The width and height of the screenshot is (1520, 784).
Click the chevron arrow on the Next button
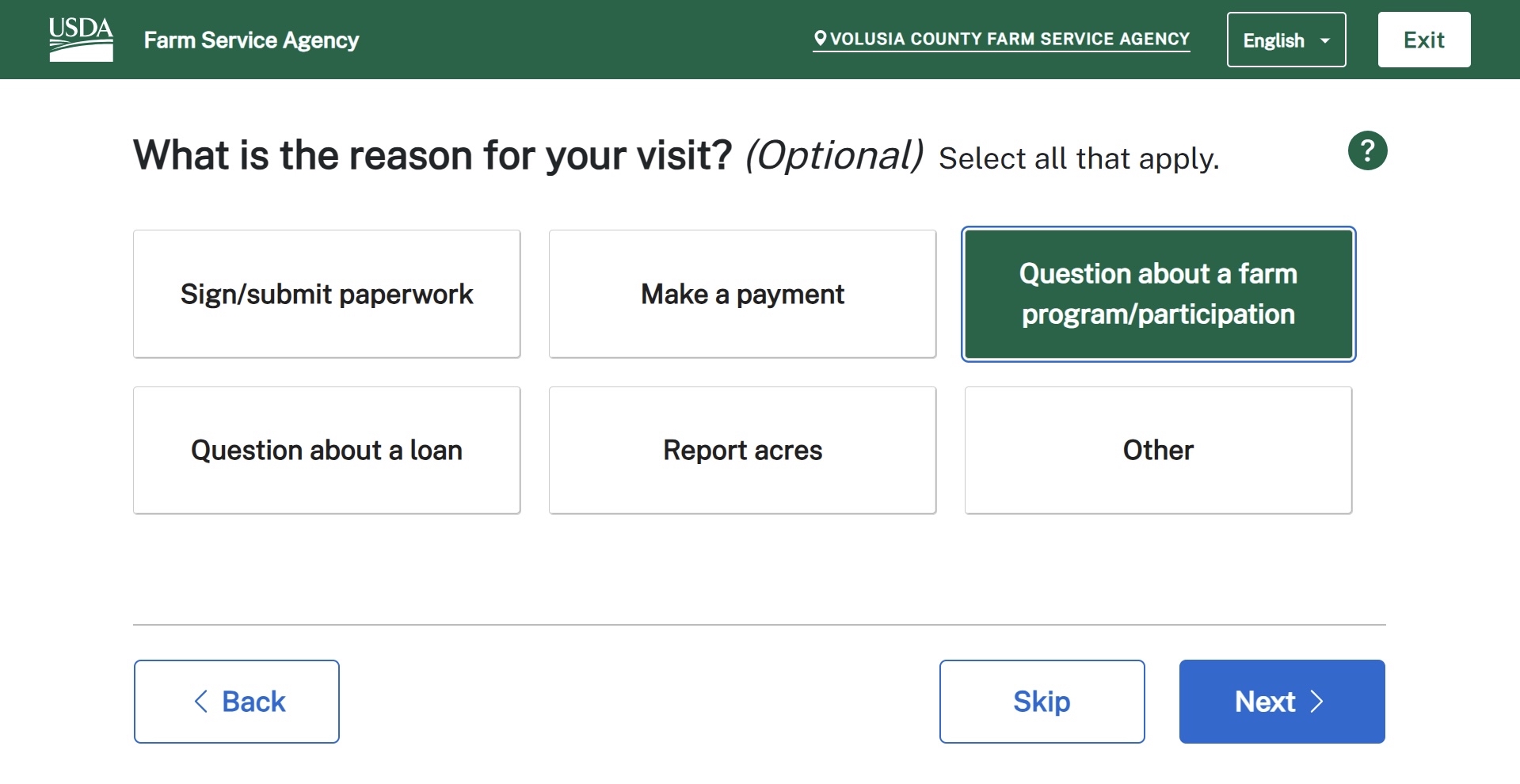point(1317,701)
